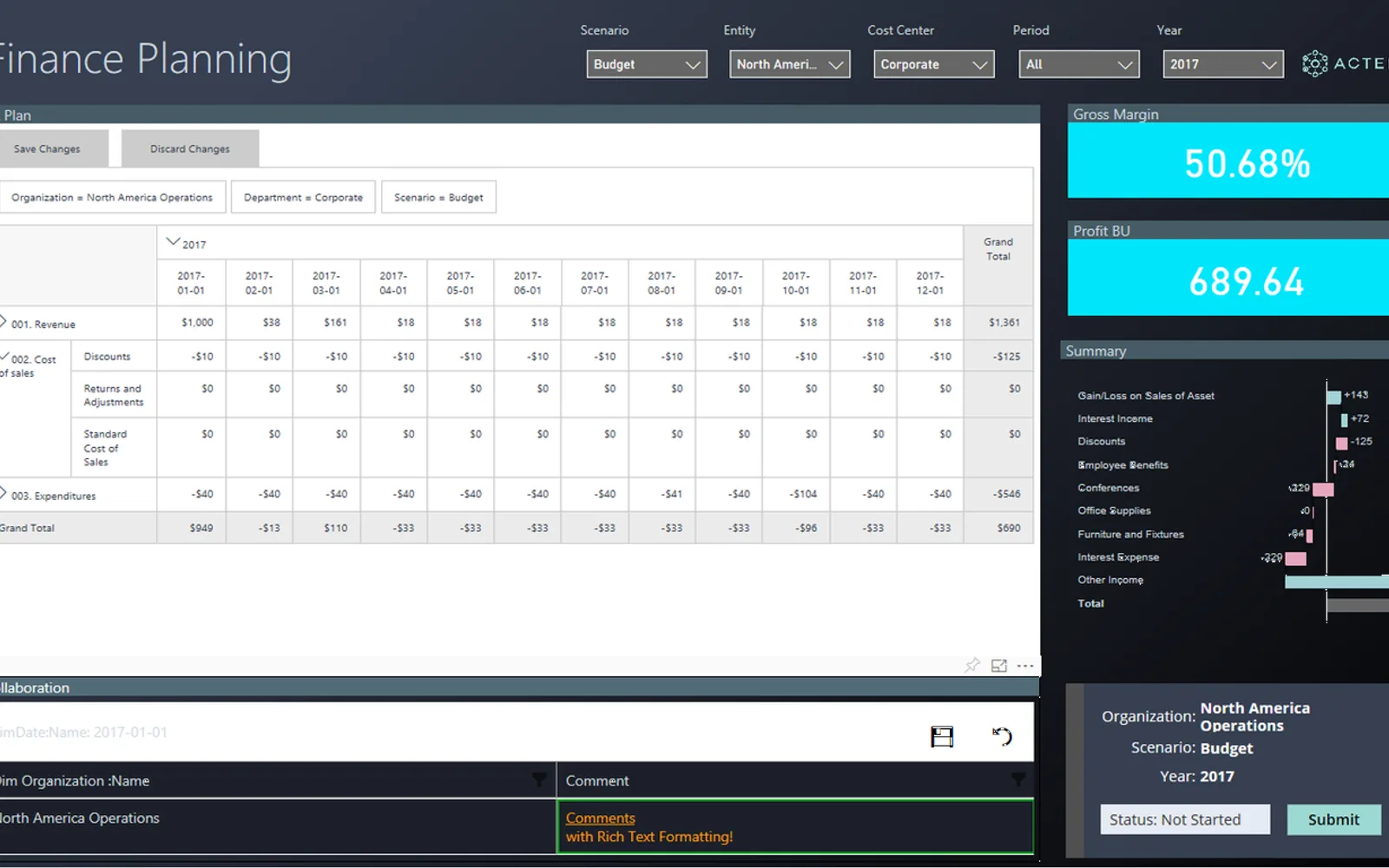The width and height of the screenshot is (1389, 868).
Task: Open the Entity dropdown showing North America
Action: [790, 64]
